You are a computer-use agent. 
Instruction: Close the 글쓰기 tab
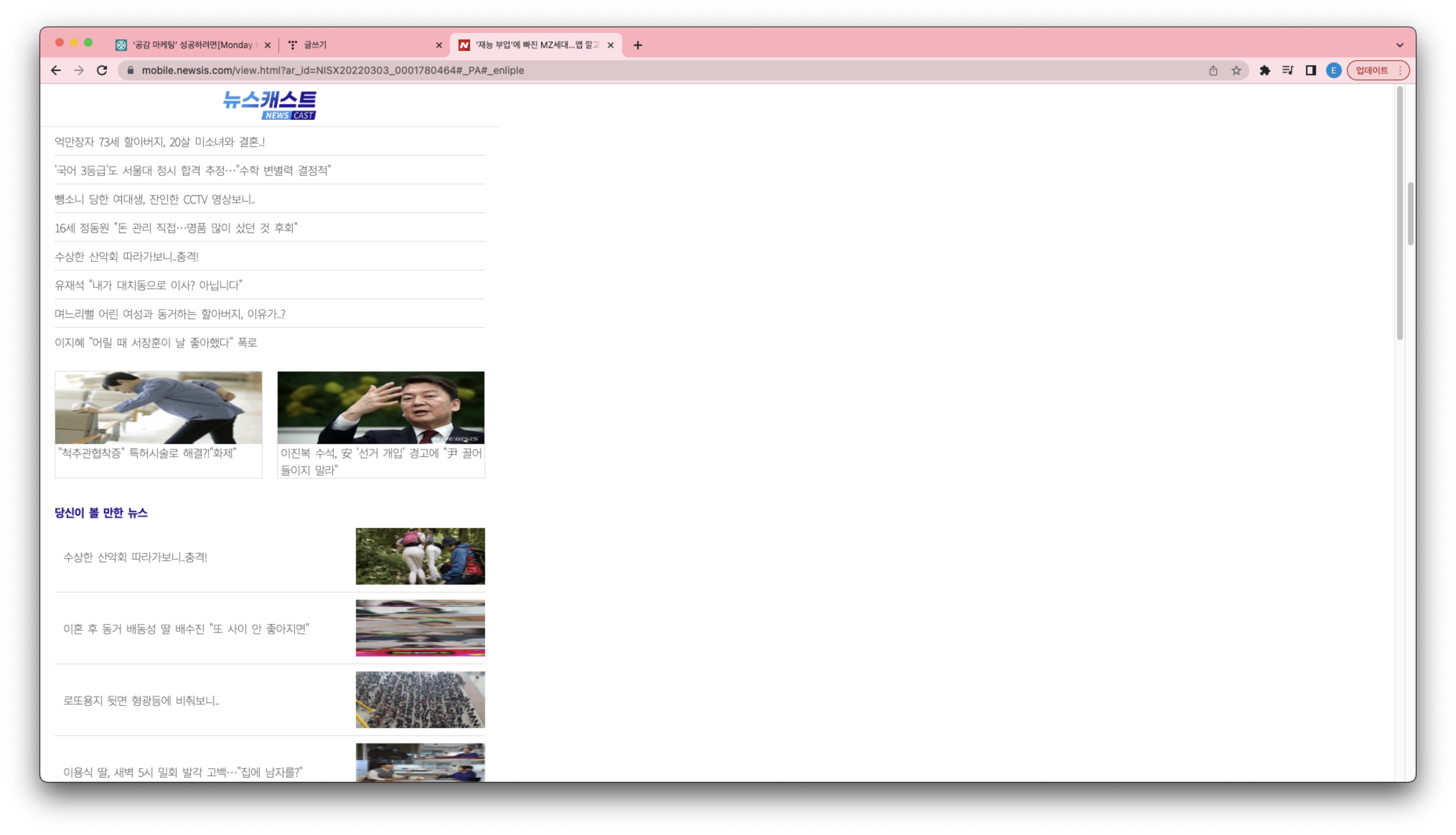click(439, 45)
